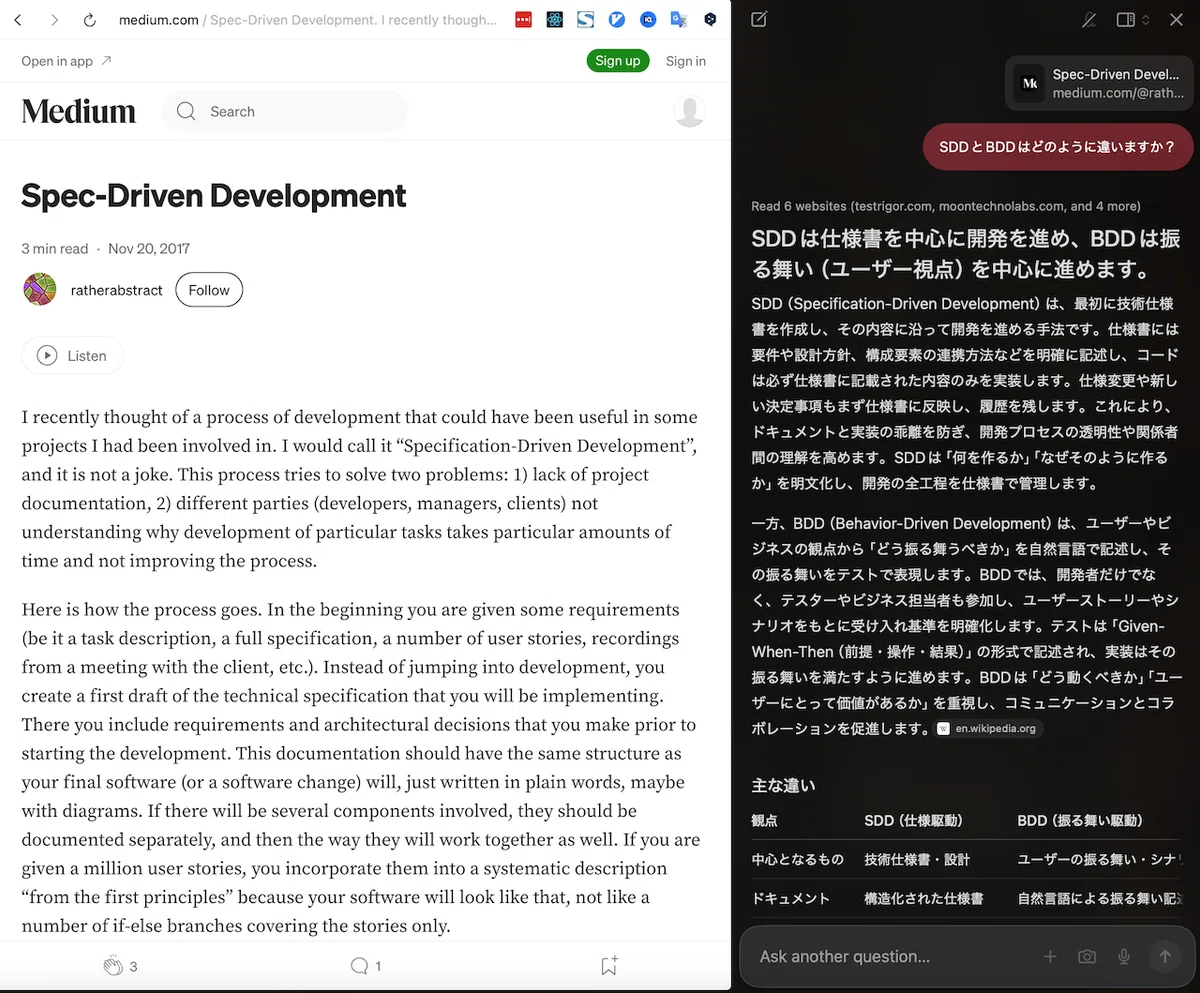This screenshot has width=1200, height=993.
Task: Click the Medium Search field
Action: tap(285, 111)
